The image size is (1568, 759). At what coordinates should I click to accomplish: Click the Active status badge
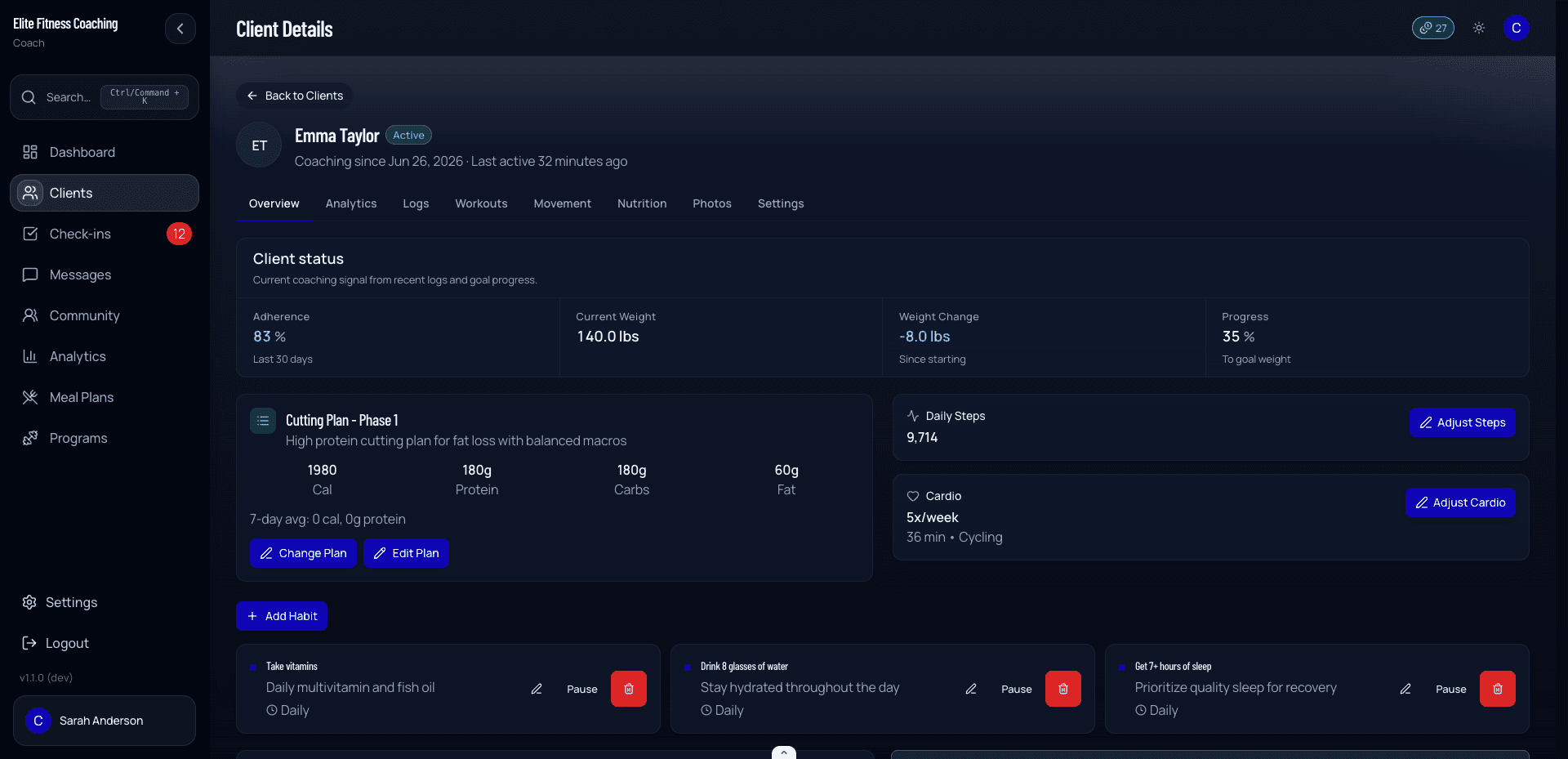[408, 136]
